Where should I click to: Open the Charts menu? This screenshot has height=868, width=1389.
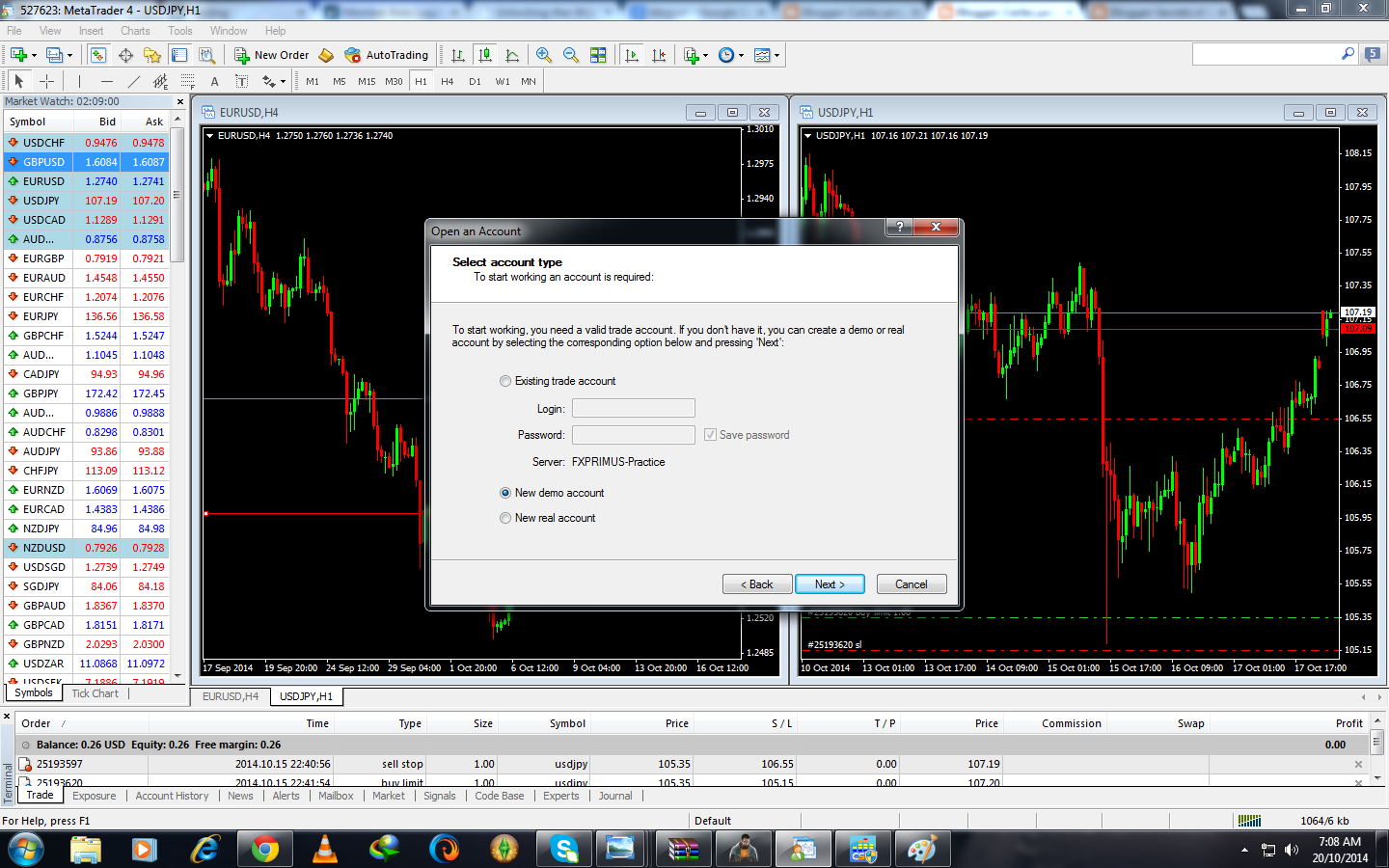coord(135,31)
